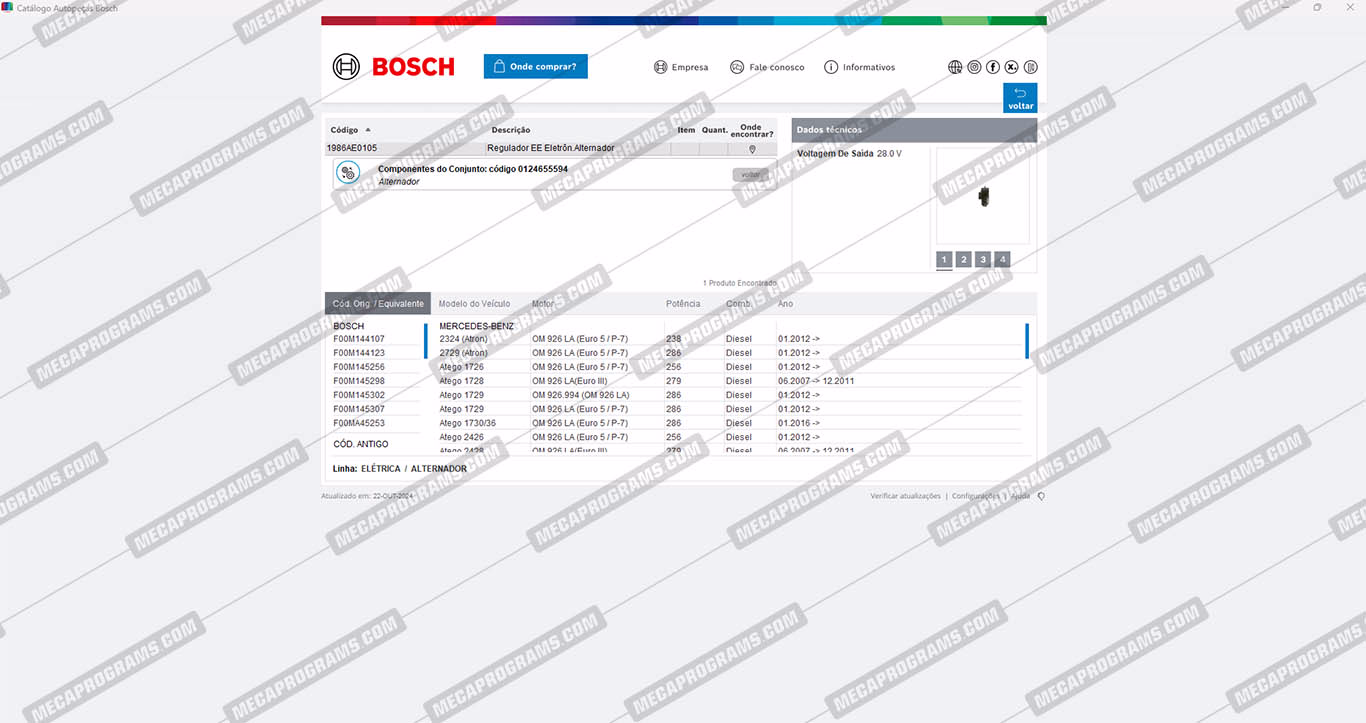Screen dimensions: 1366x723
Task: Show product image number 2
Action: tap(963, 260)
